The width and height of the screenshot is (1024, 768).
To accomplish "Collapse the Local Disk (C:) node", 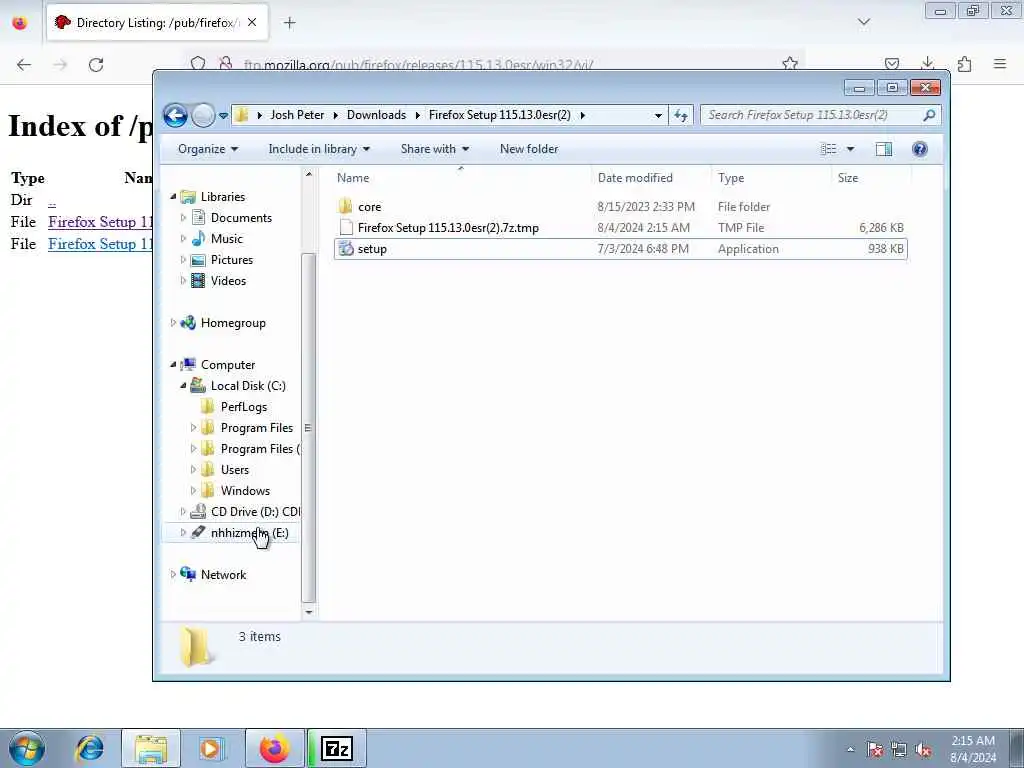I will (184, 385).
